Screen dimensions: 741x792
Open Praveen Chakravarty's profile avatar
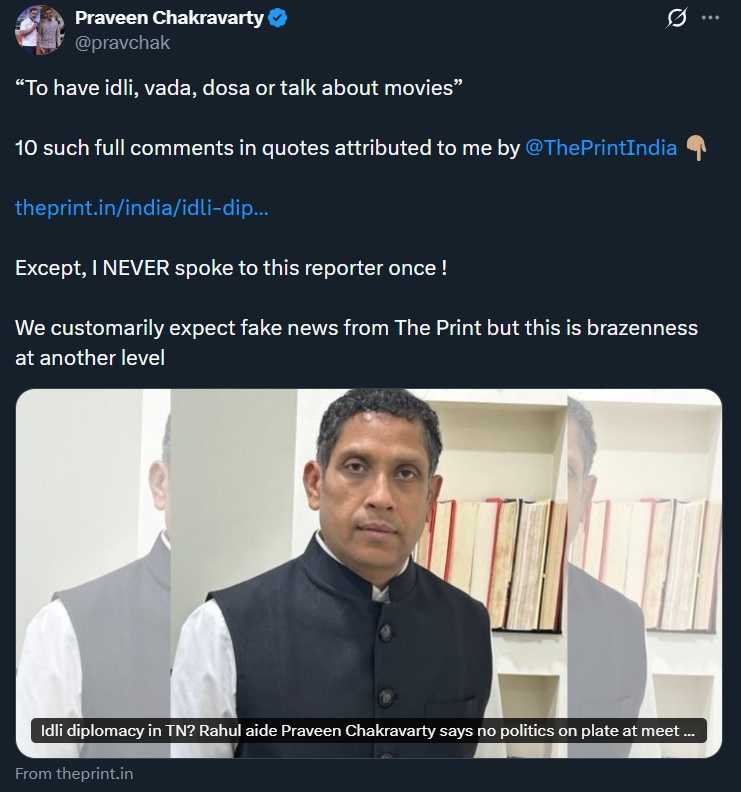[40, 29]
